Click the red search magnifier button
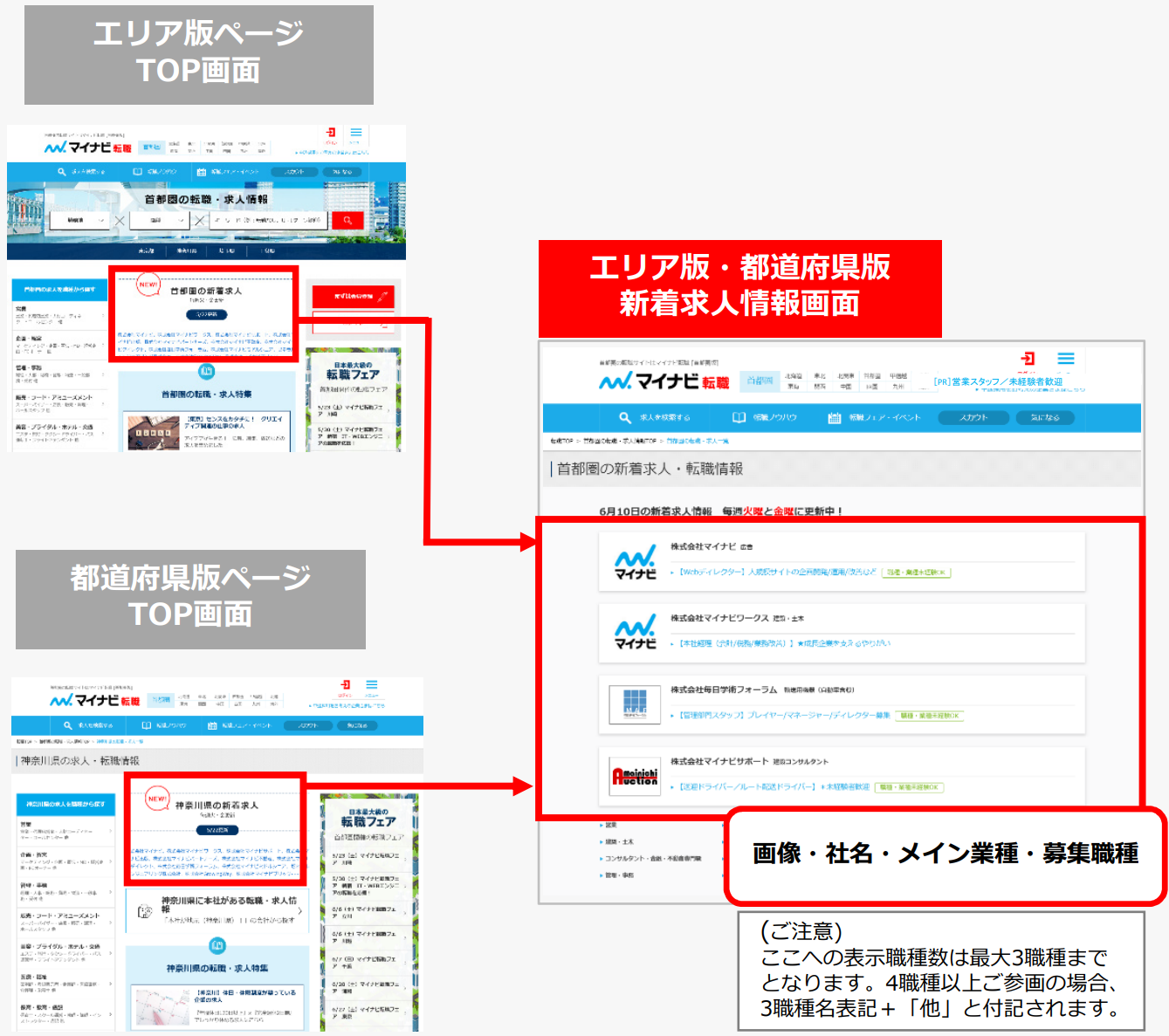The width and height of the screenshot is (1169, 1036). [349, 220]
